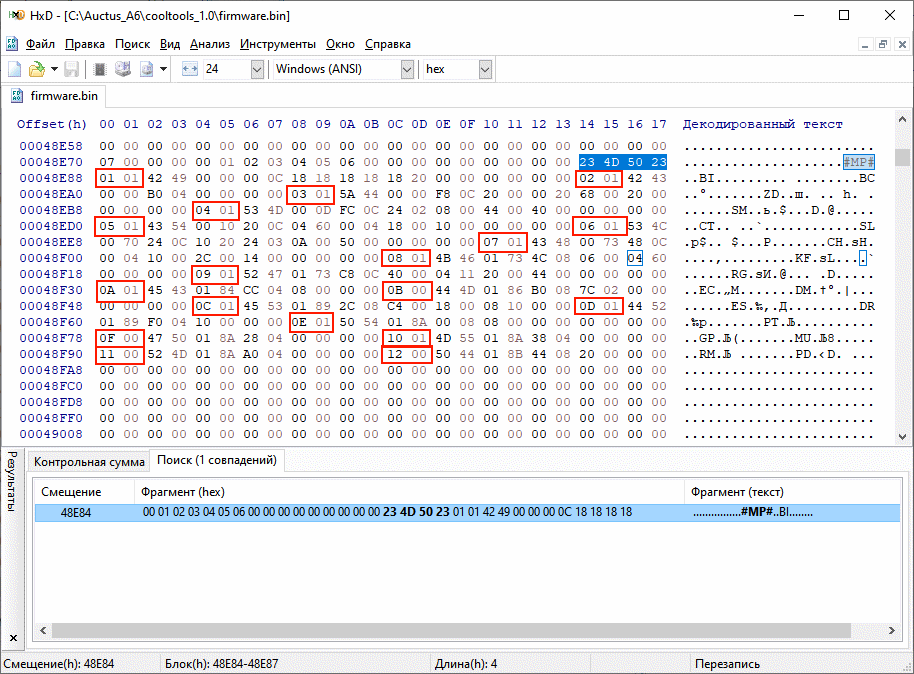
Task: Click the blue-outlined byte 04 in row 00048F00
Action: click(x=635, y=258)
